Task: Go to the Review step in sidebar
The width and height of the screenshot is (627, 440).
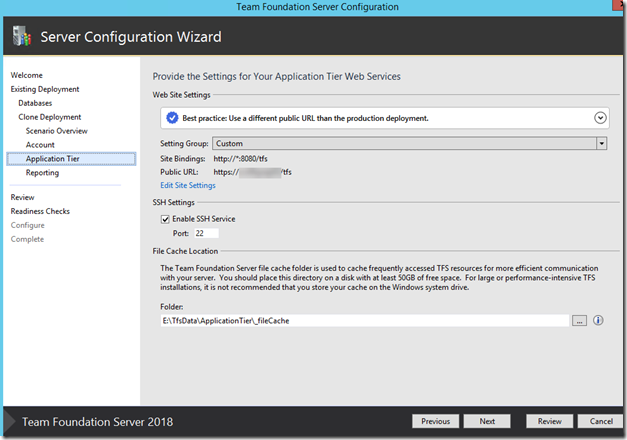Action: click(x=22, y=197)
